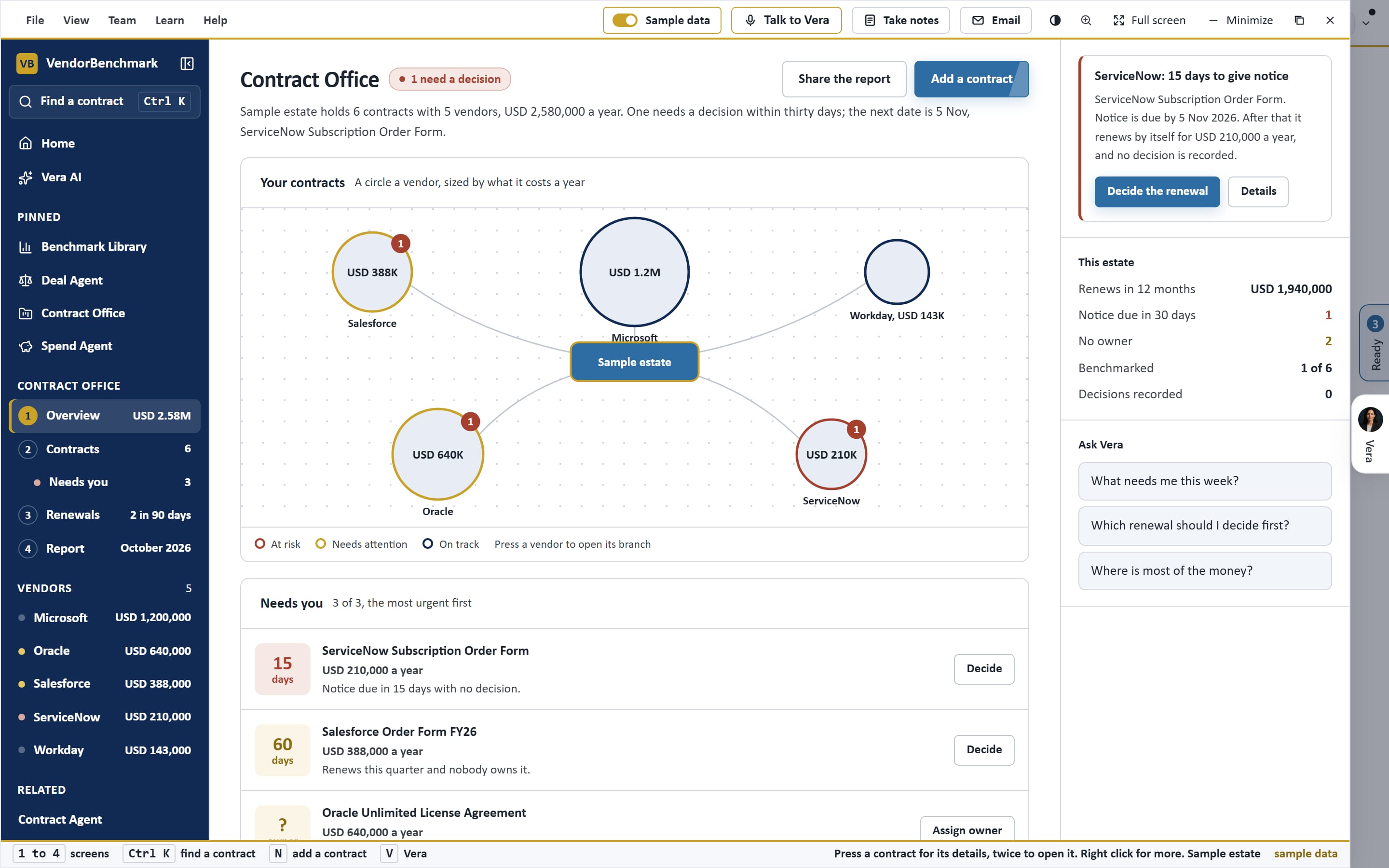This screenshot has width=1389, height=868.
Task: Open pinned Deal Agent
Action: (105, 280)
